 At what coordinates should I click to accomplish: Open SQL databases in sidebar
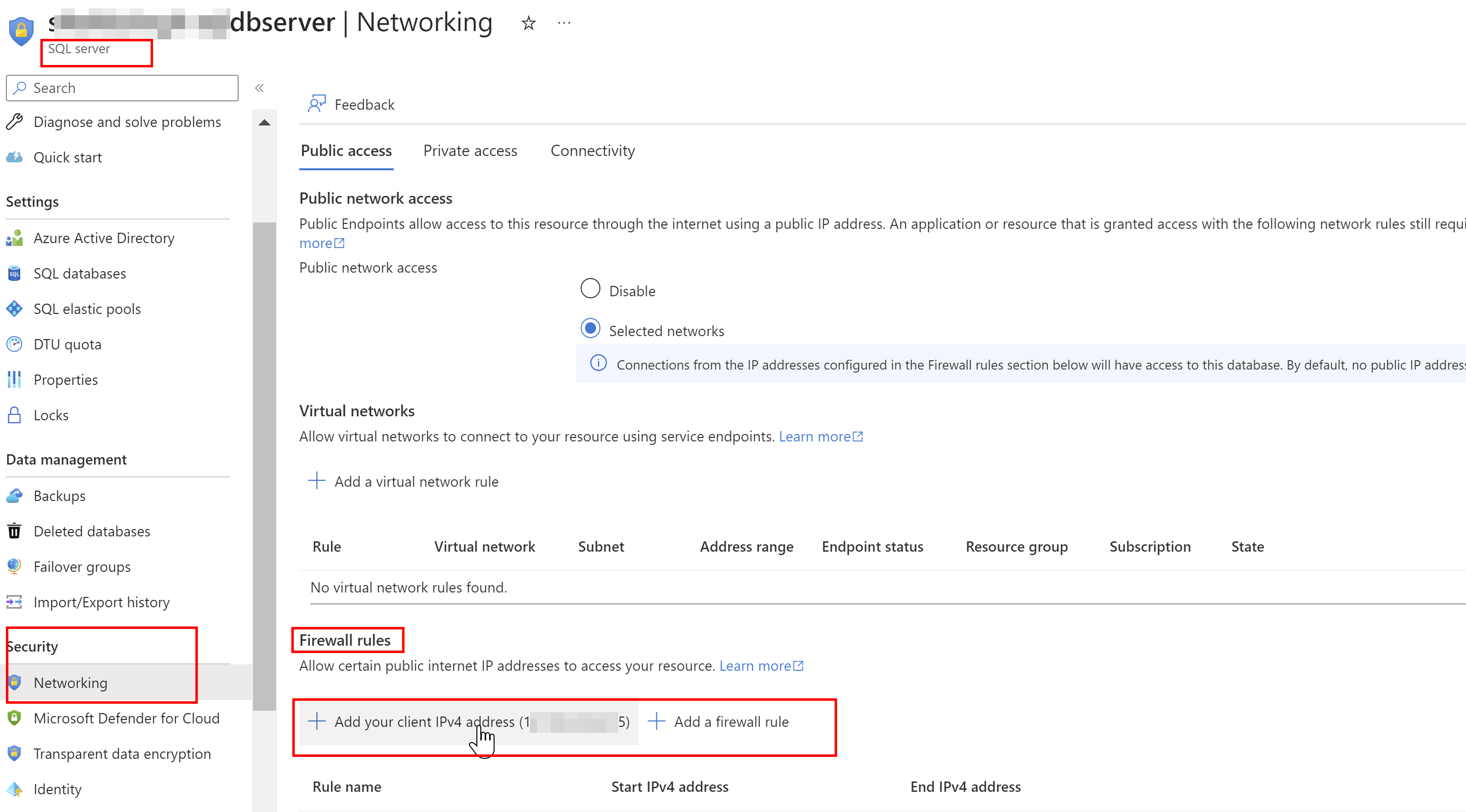pos(80,274)
